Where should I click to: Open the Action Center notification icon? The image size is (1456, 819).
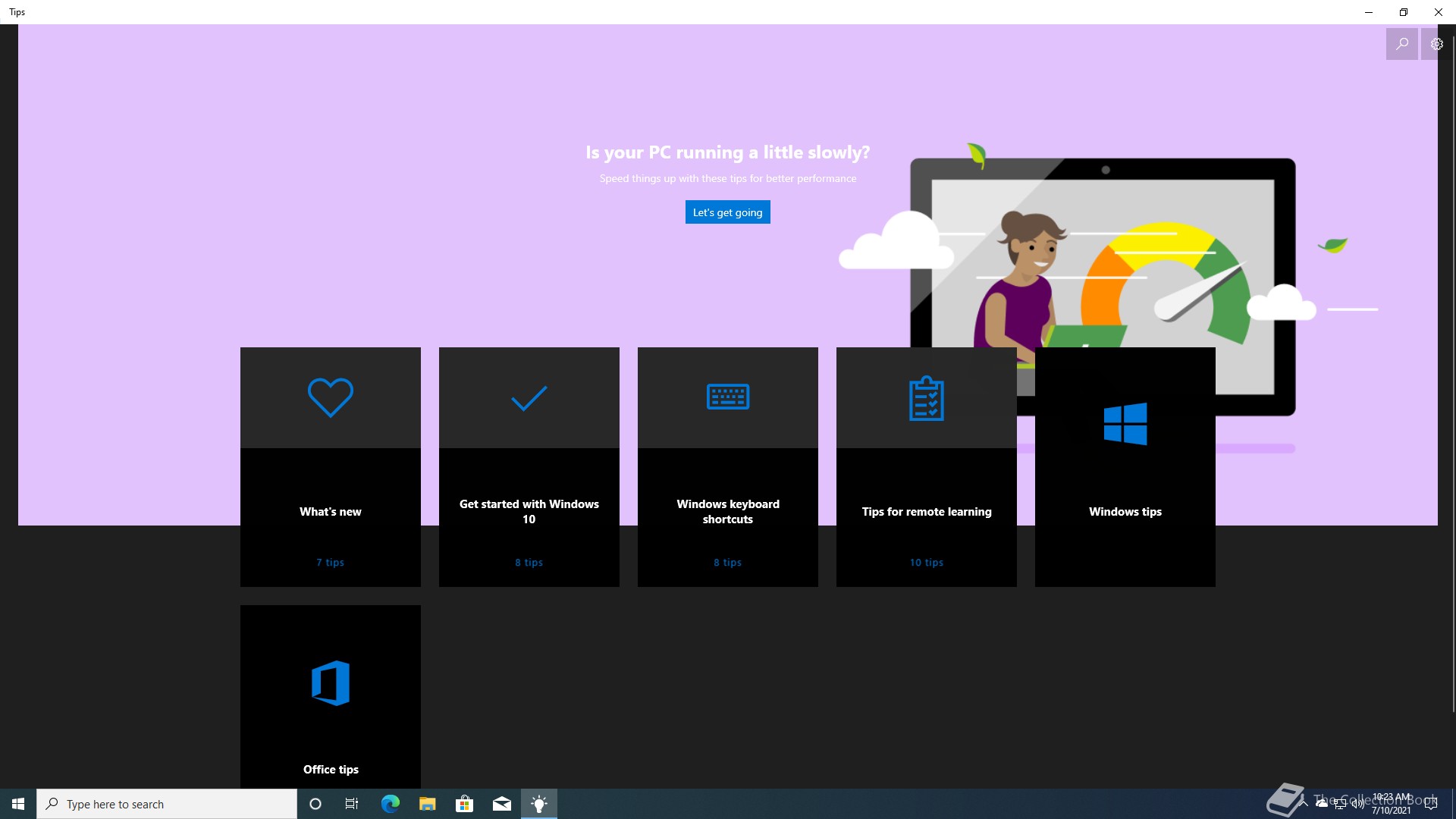tap(1431, 804)
